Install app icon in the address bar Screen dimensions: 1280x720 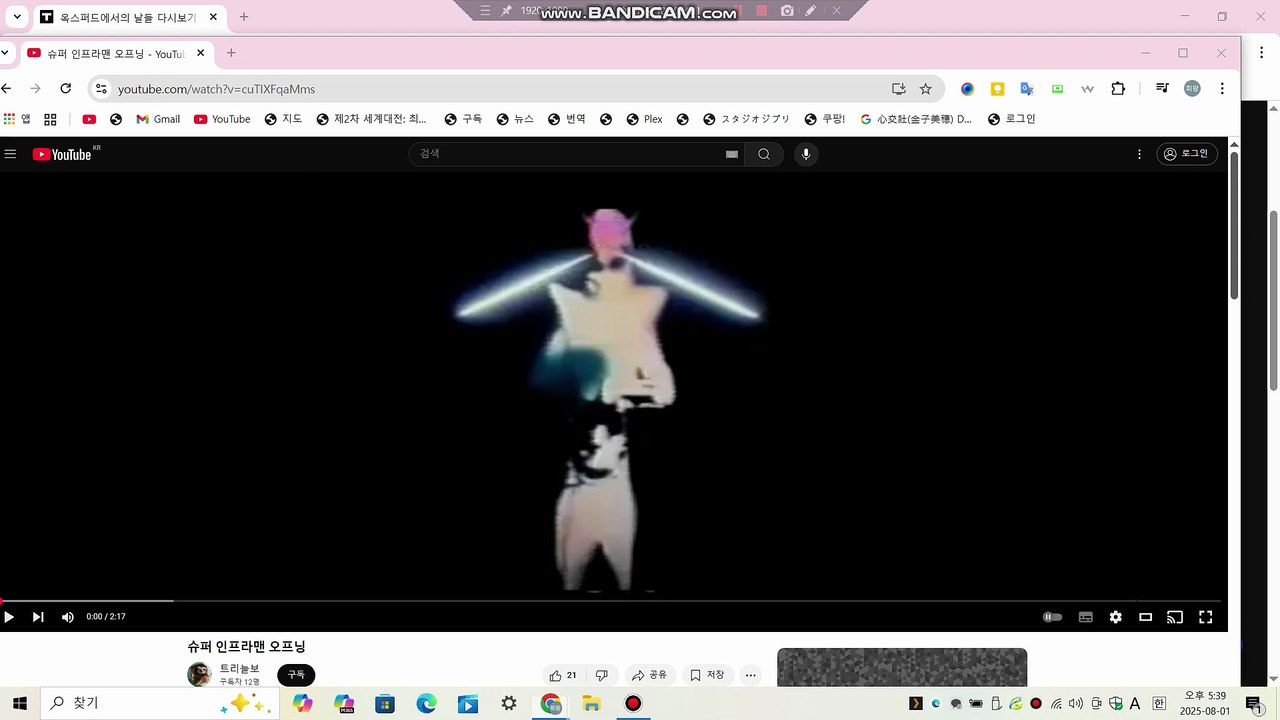point(898,89)
